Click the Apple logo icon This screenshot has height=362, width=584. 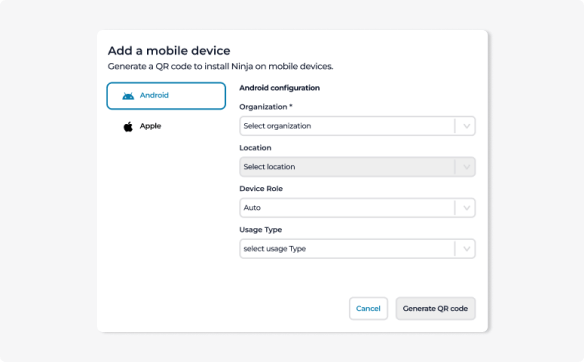click(128, 127)
